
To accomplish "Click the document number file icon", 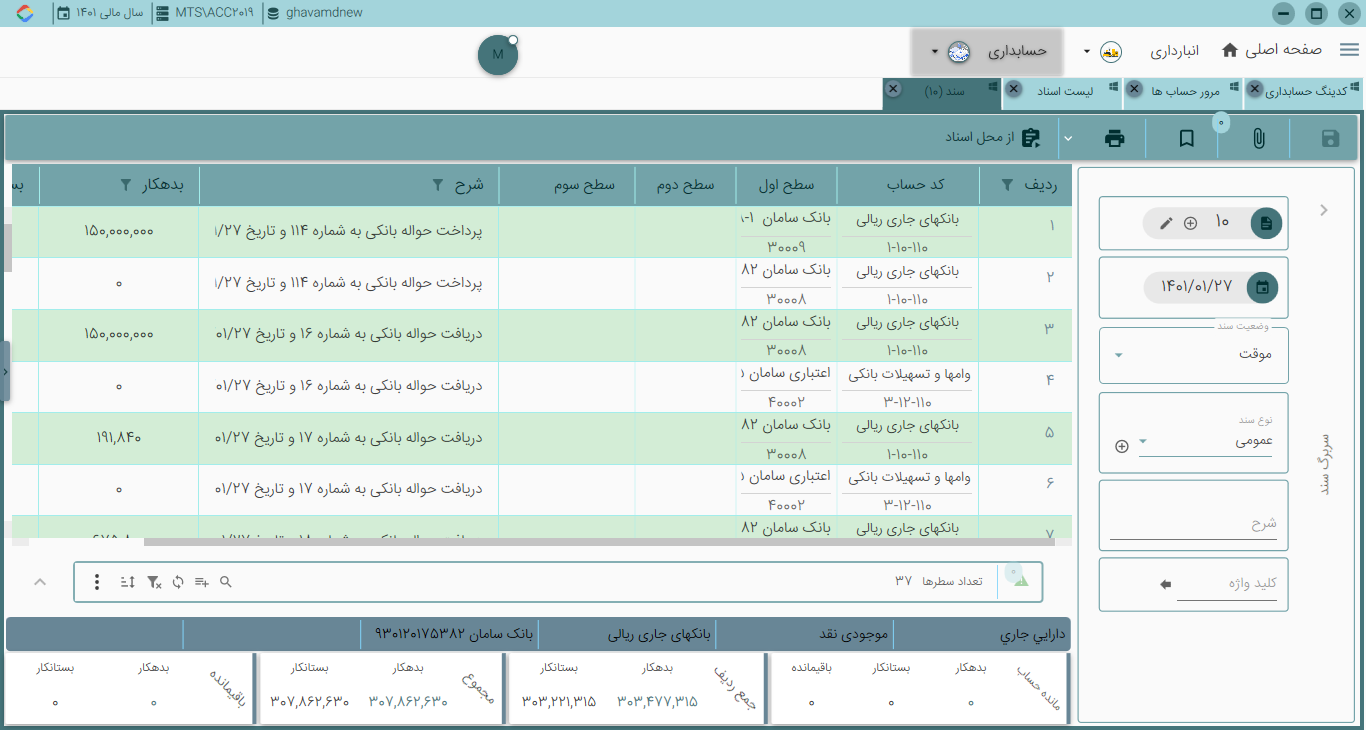I will [x=1266, y=223].
